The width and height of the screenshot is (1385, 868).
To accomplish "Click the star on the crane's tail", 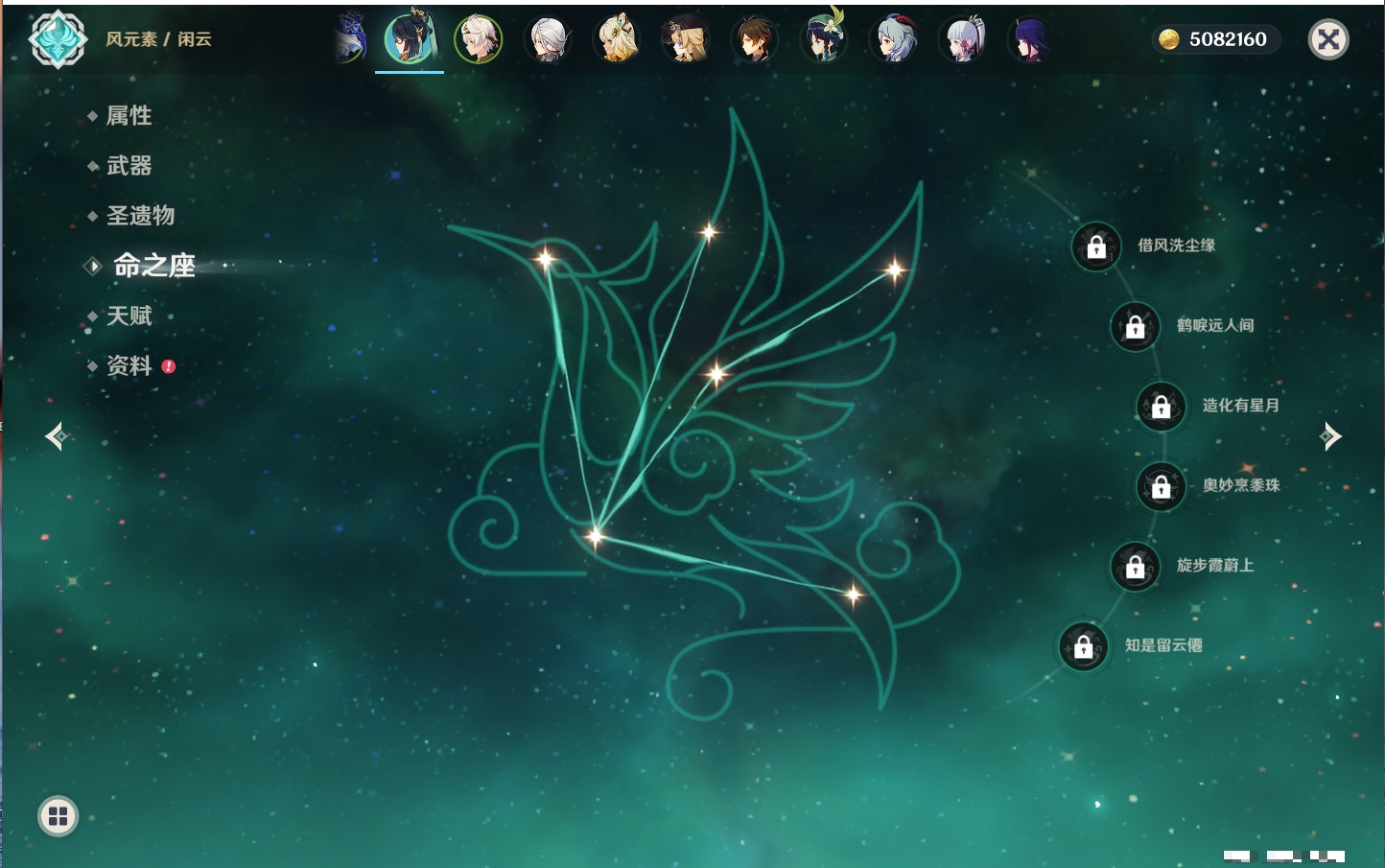I will click(x=853, y=595).
